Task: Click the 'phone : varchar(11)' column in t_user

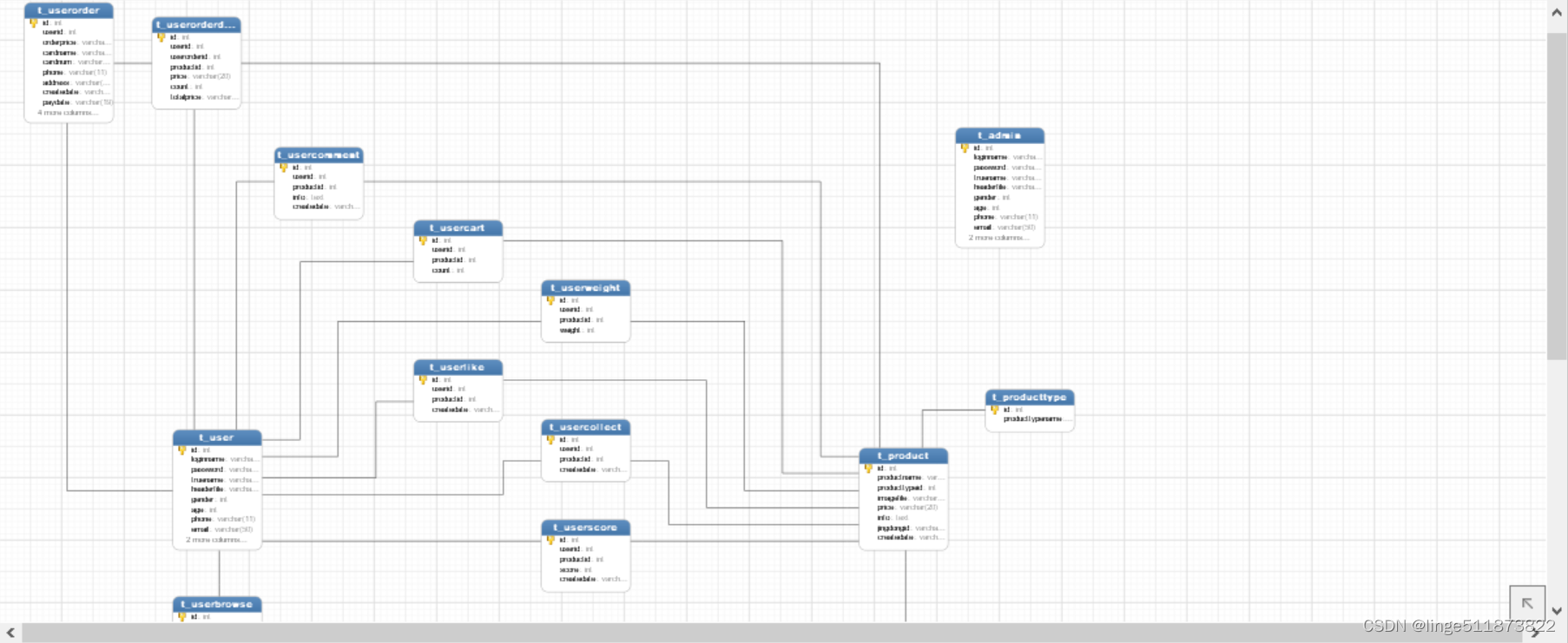Action: pyautogui.click(x=223, y=519)
